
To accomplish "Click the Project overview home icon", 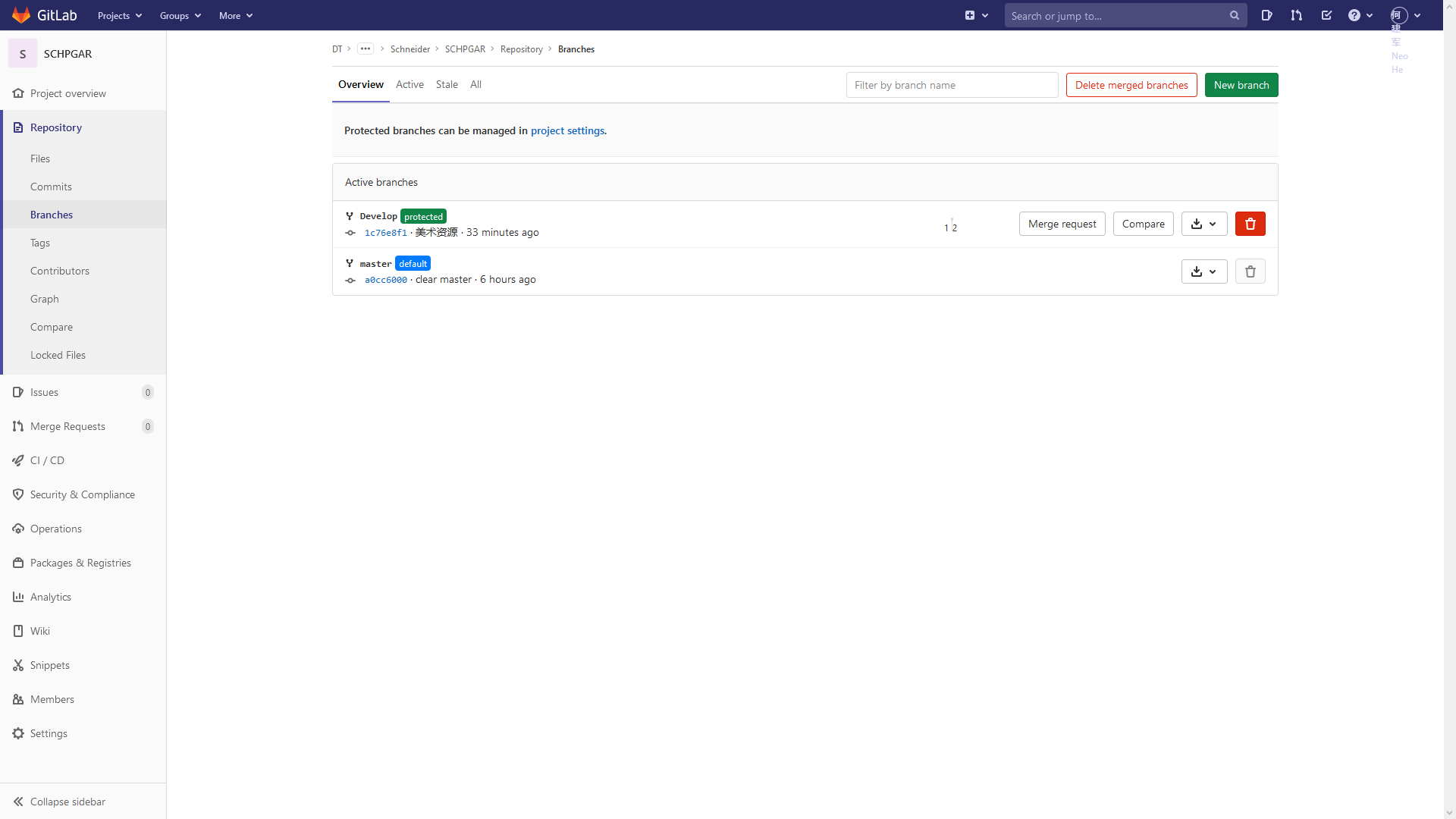I will (x=18, y=93).
